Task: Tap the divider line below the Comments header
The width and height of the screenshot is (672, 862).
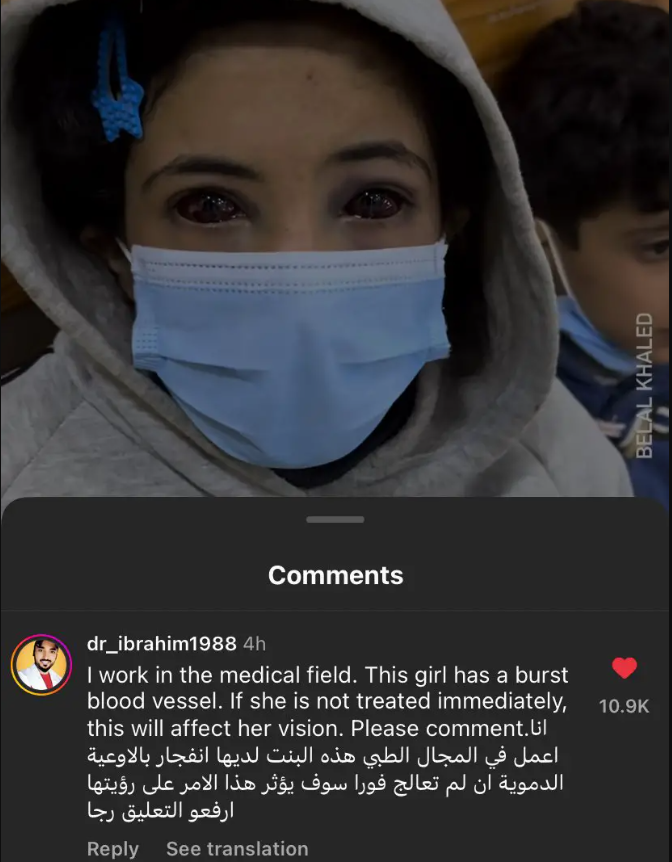Action: tap(335, 610)
